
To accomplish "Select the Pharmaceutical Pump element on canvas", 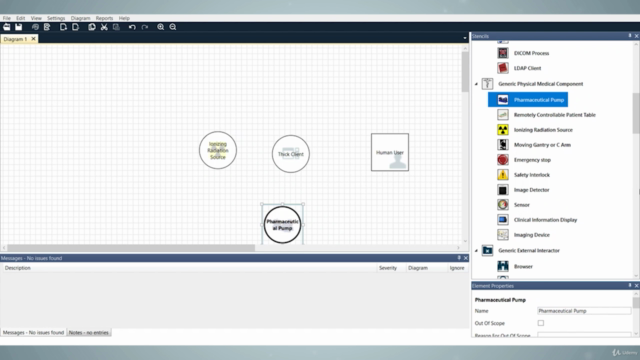I will (282, 225).
